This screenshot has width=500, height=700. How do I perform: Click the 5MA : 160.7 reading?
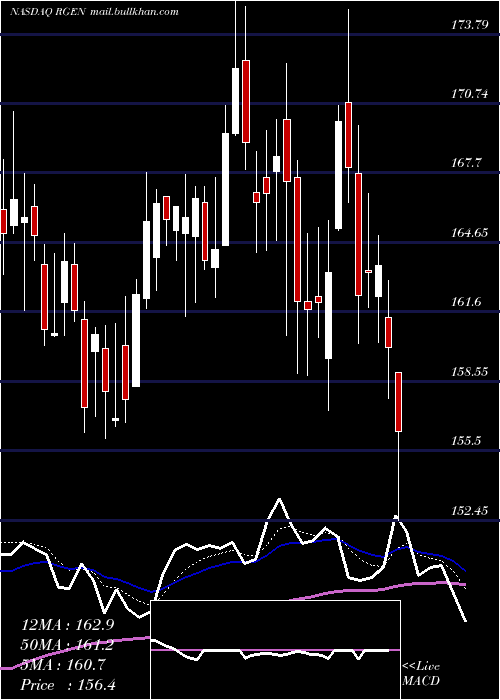click(63, 665)
